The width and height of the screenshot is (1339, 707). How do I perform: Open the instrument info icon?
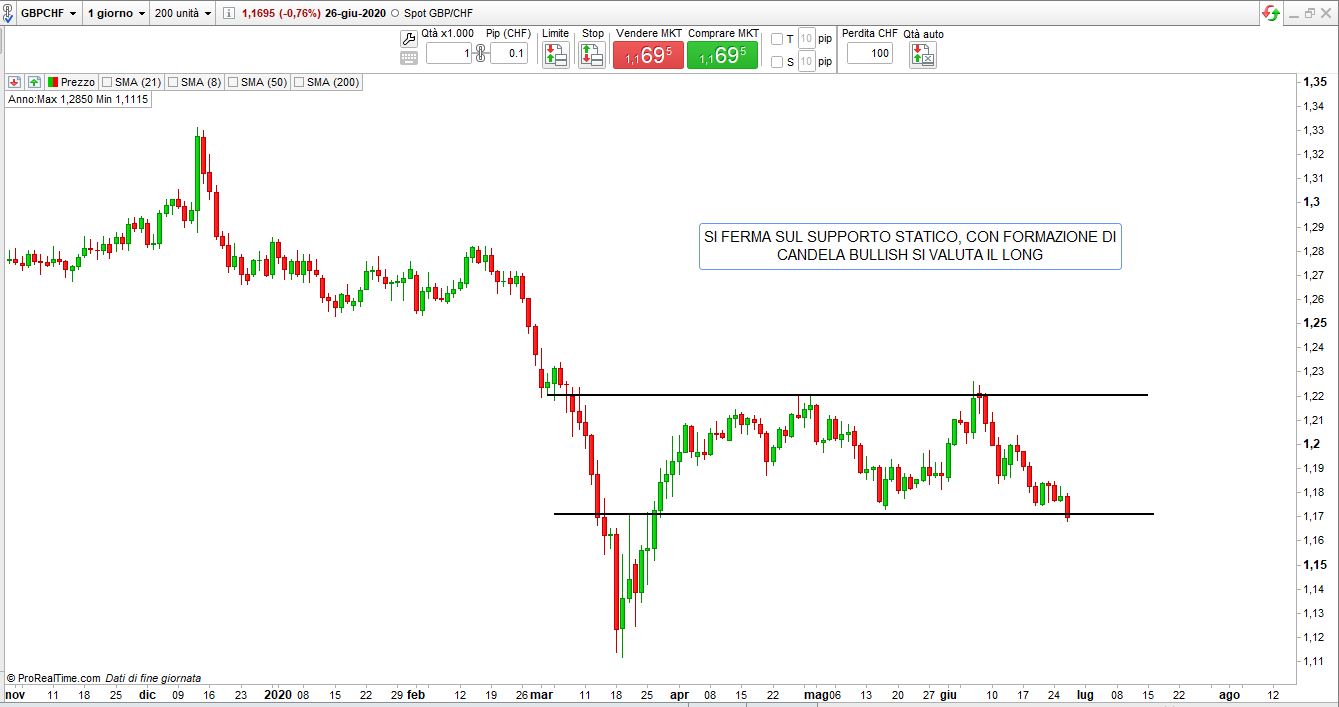point(228,13)
